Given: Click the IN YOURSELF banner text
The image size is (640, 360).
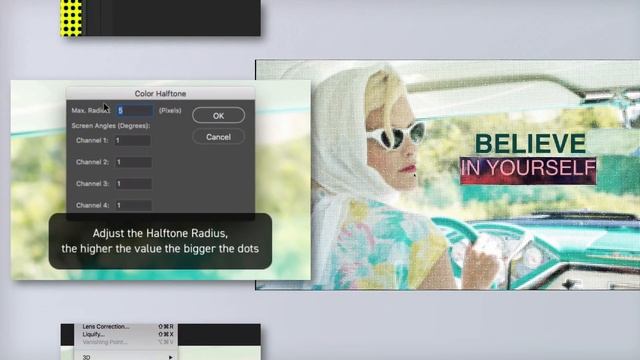Looking at the screenshot, I should coord(528,169).
